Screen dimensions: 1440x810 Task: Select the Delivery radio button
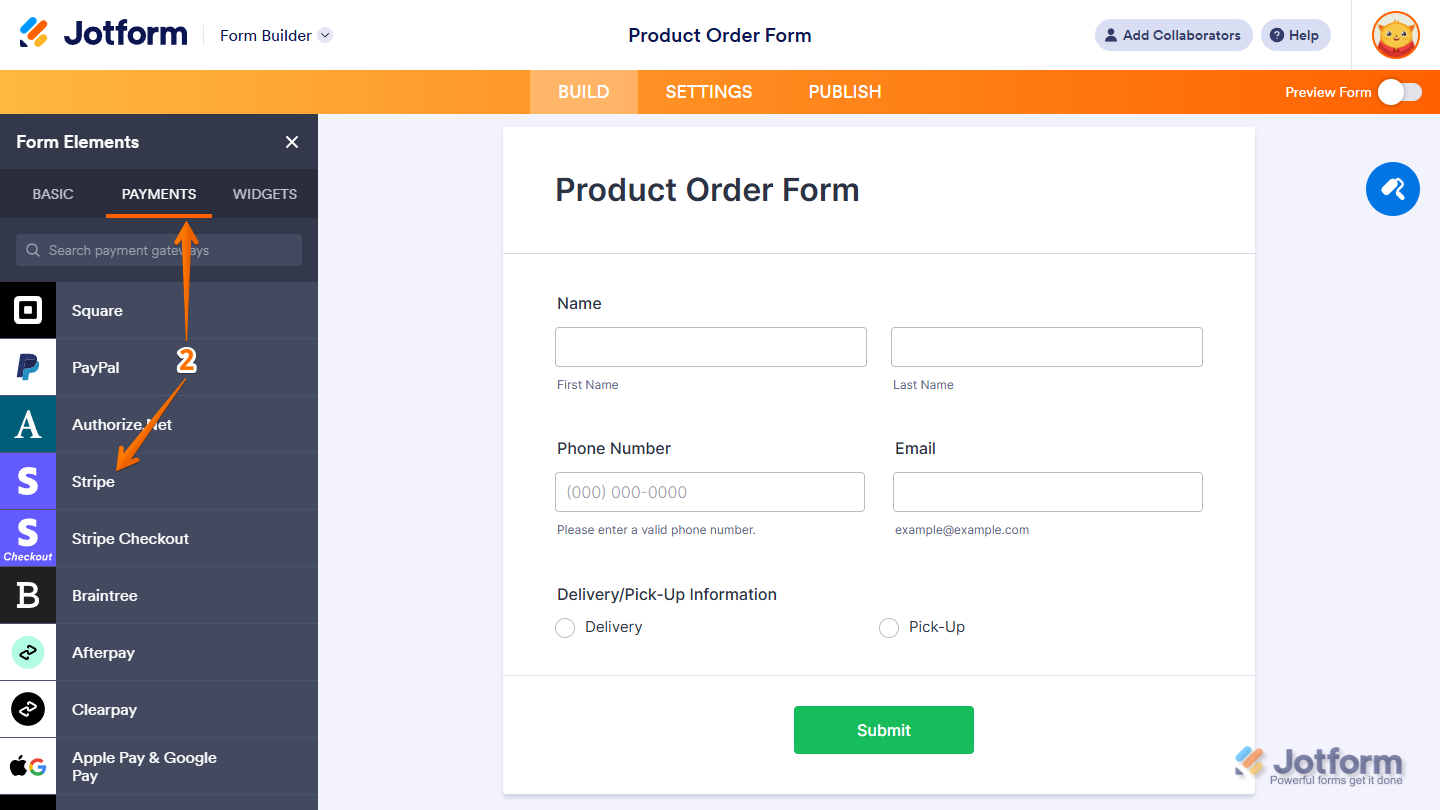(x=564, y=627)
